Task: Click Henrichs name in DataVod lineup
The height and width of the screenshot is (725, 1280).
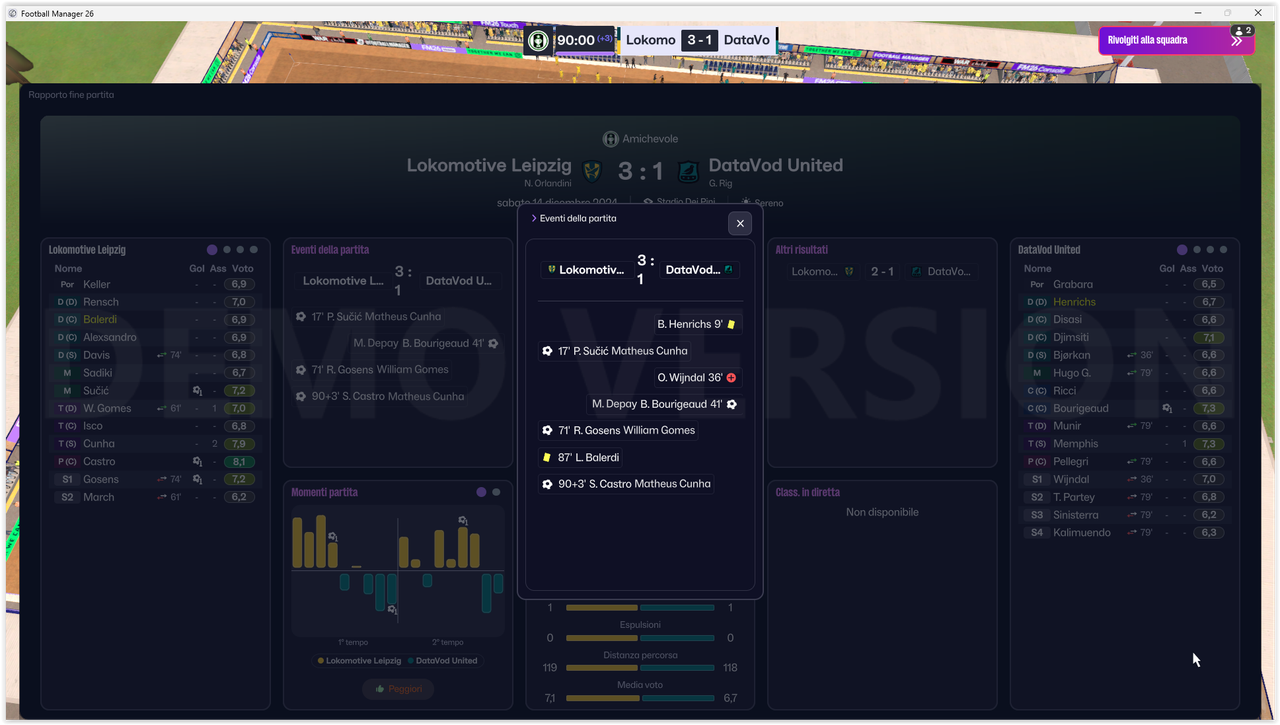Action: pos(1074,302)
